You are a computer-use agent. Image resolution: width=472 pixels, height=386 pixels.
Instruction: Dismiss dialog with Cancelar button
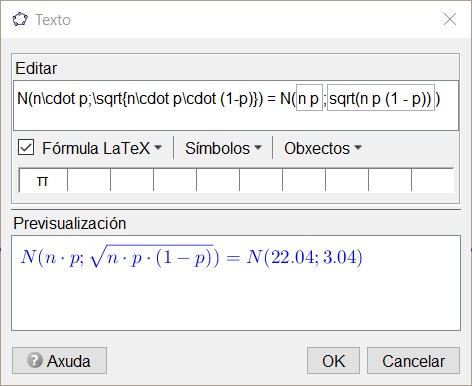tap(413, 361)
